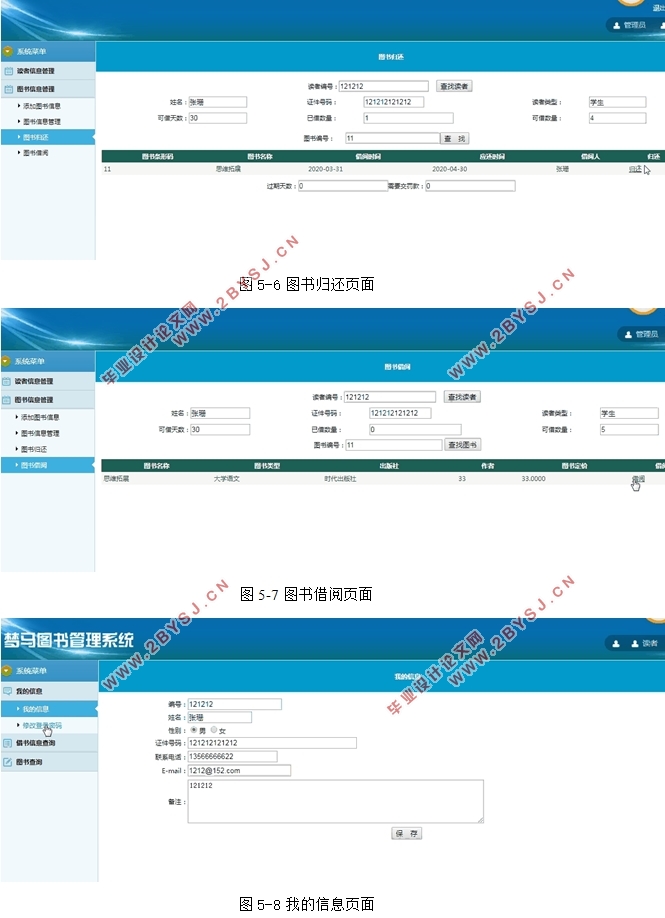This screenshot has width=665, height=918.
Task: Click the 借阅 link in the book row
Action: point(638,479)
